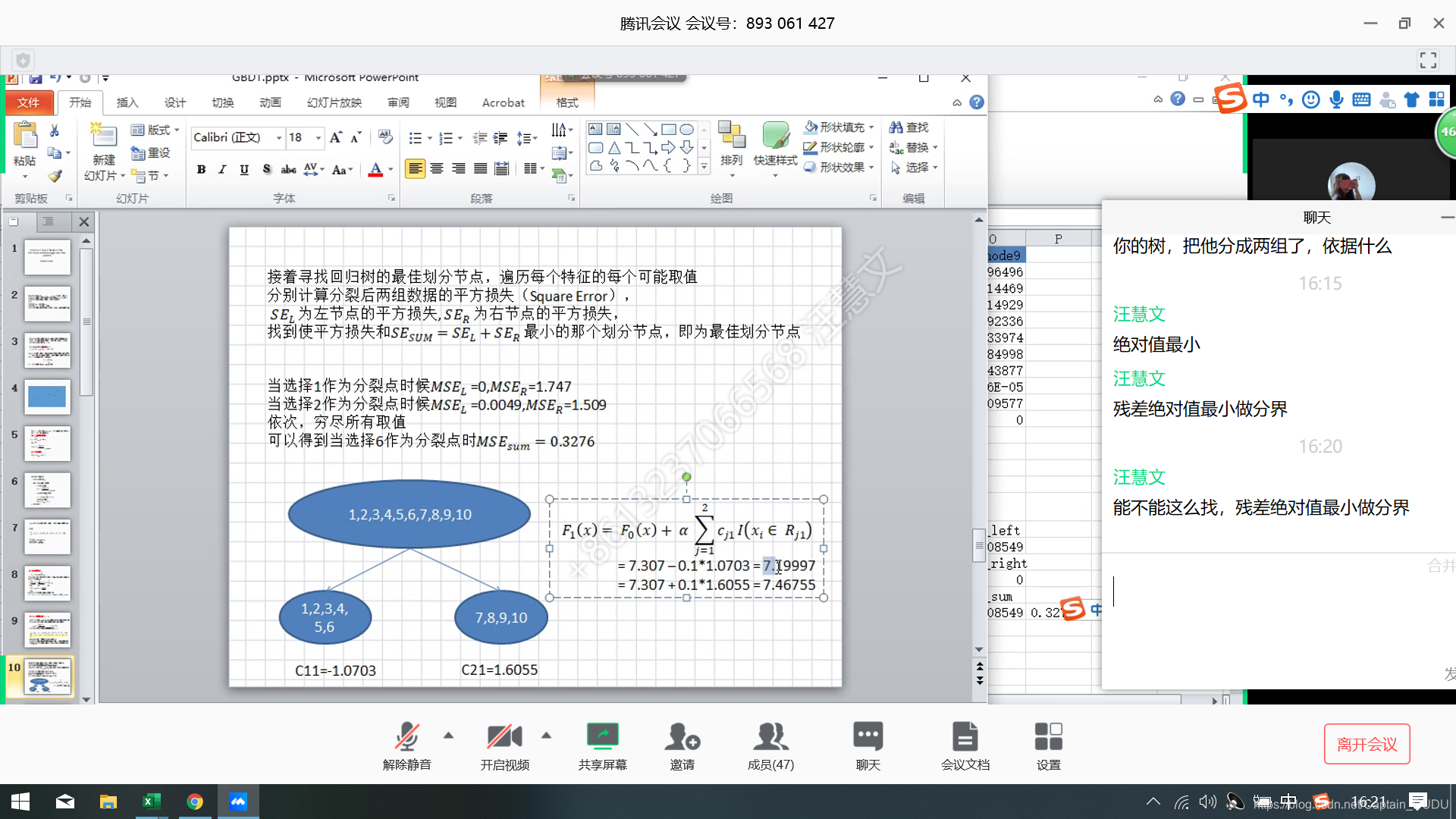1456x819 pixels.
Task: Toggle left text alignment
Action: pos(415,168)
